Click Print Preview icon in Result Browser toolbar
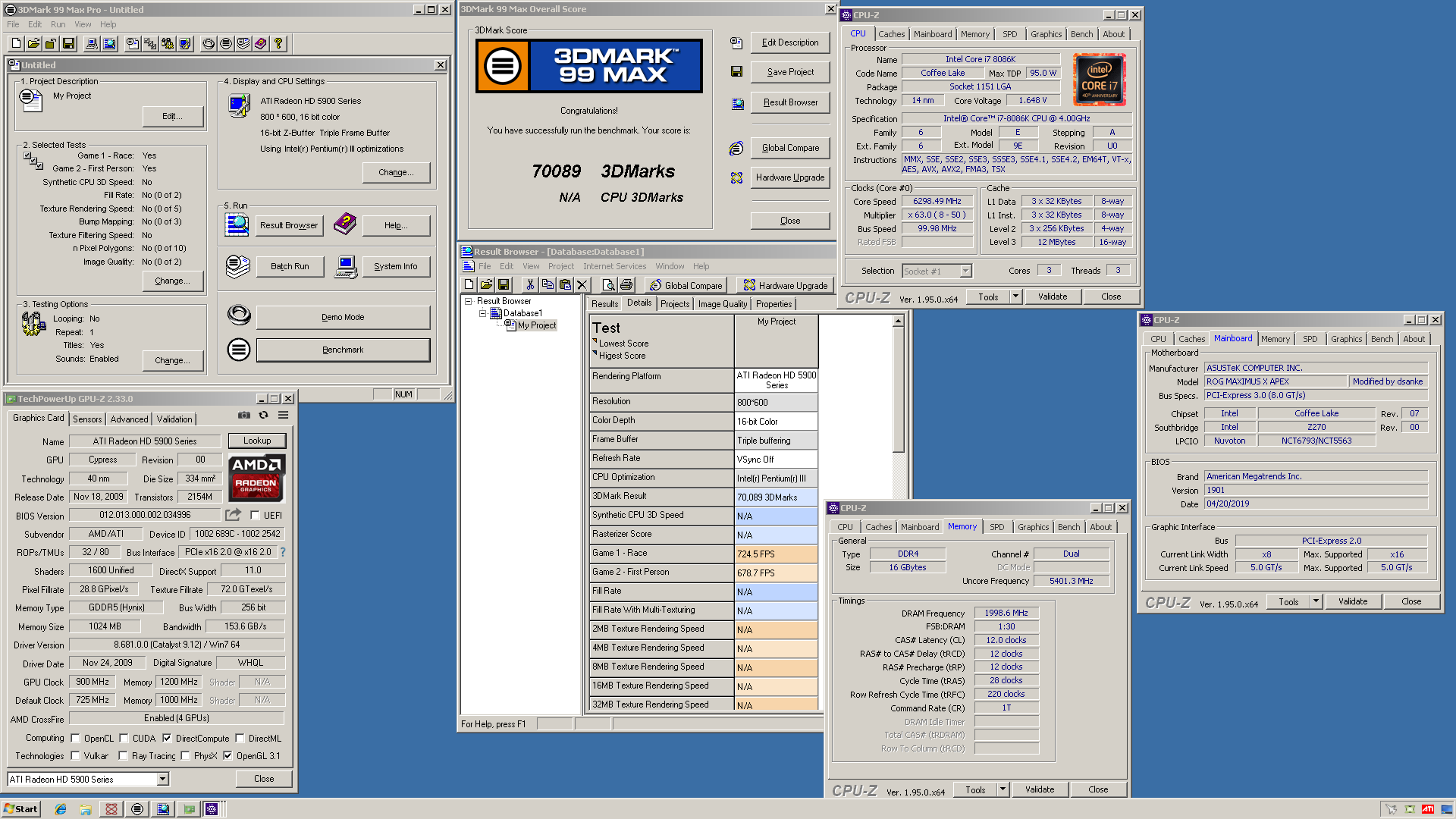 pyautogui.click(x=608, y=285)
